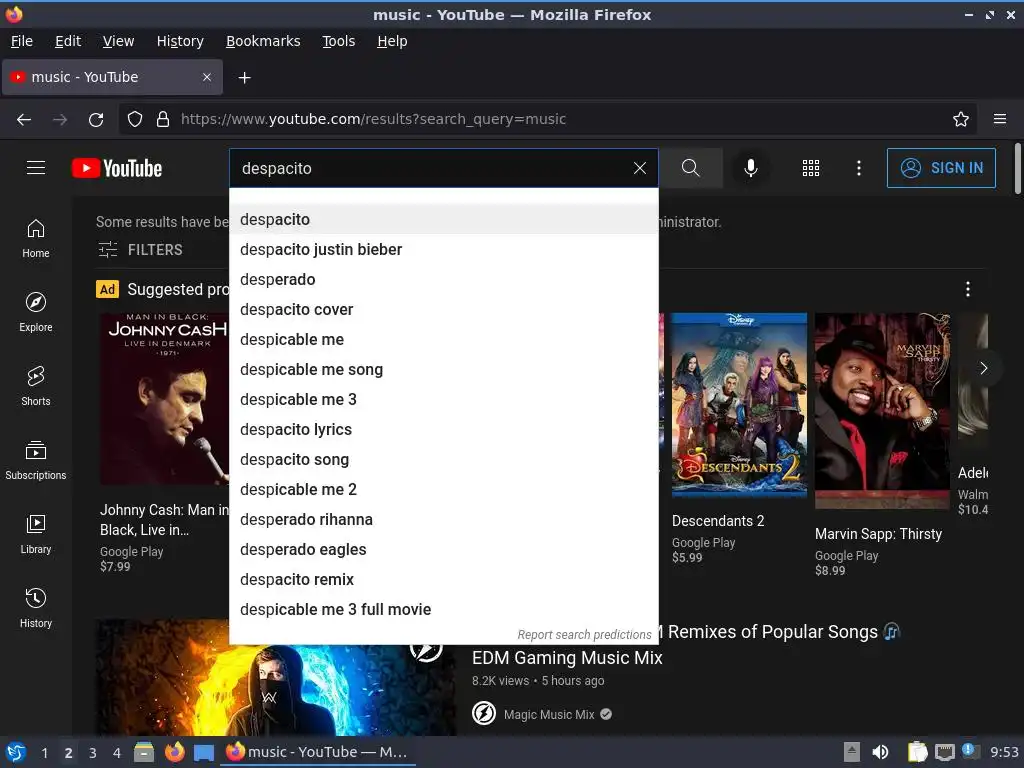Open tracking protection shield icon

coord(135,119)
